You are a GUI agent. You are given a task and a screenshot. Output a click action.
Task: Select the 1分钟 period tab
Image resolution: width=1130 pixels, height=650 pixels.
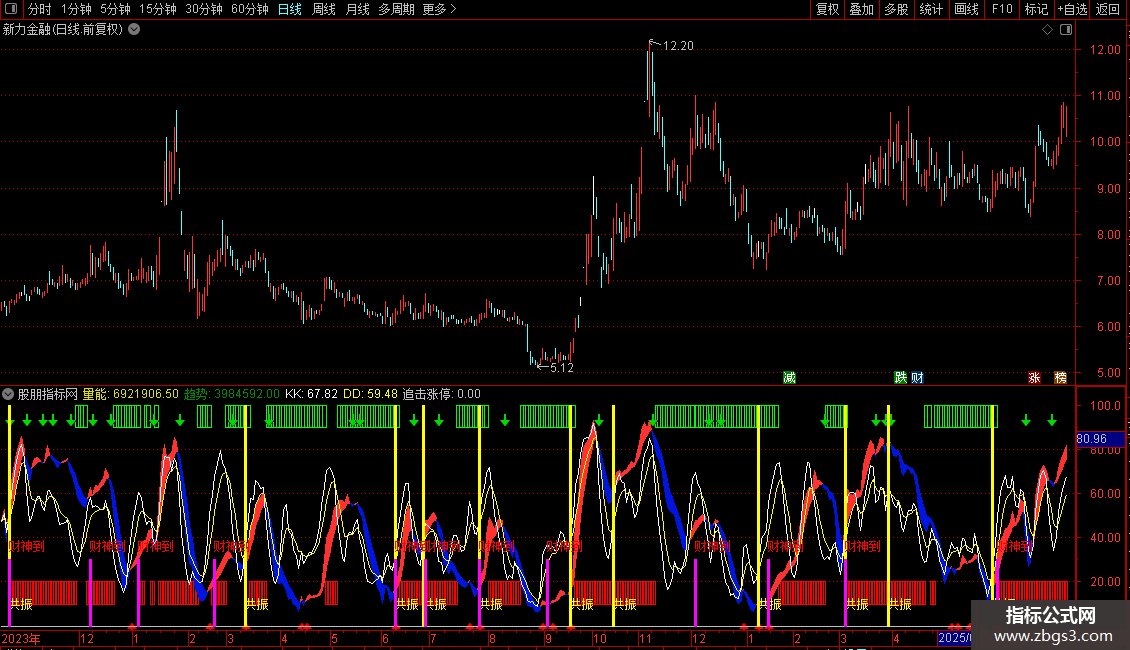(76, 9)
